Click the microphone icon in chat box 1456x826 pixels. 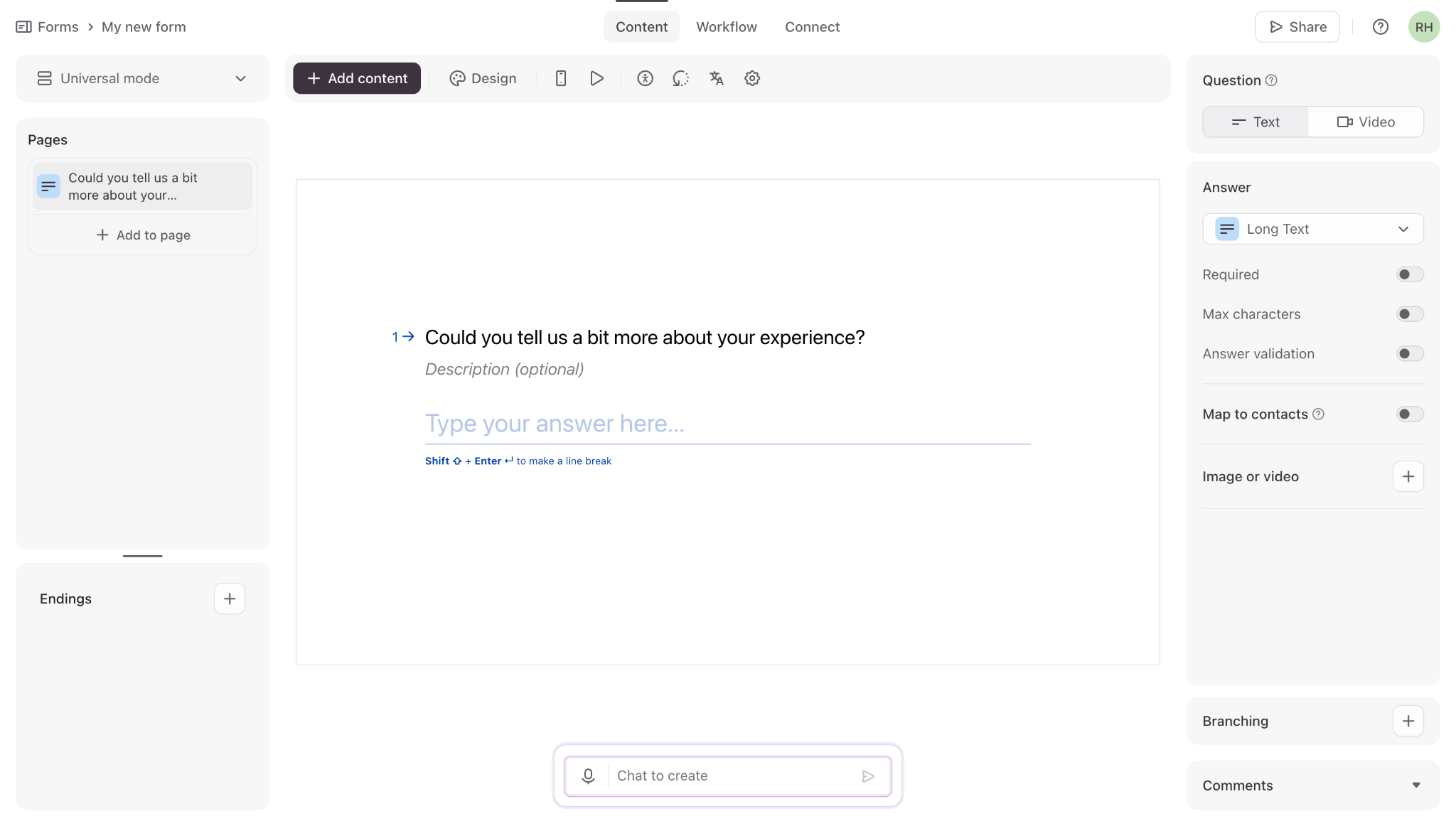(x=588, y=776)
